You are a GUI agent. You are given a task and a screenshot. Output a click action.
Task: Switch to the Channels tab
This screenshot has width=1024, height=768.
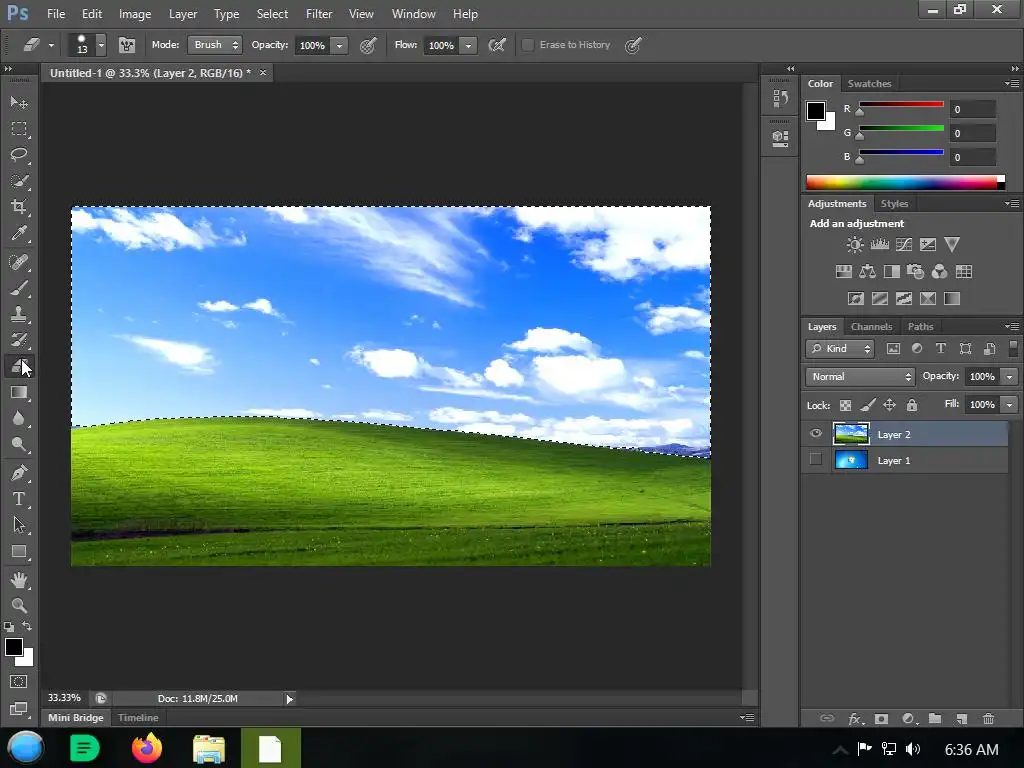871,327
